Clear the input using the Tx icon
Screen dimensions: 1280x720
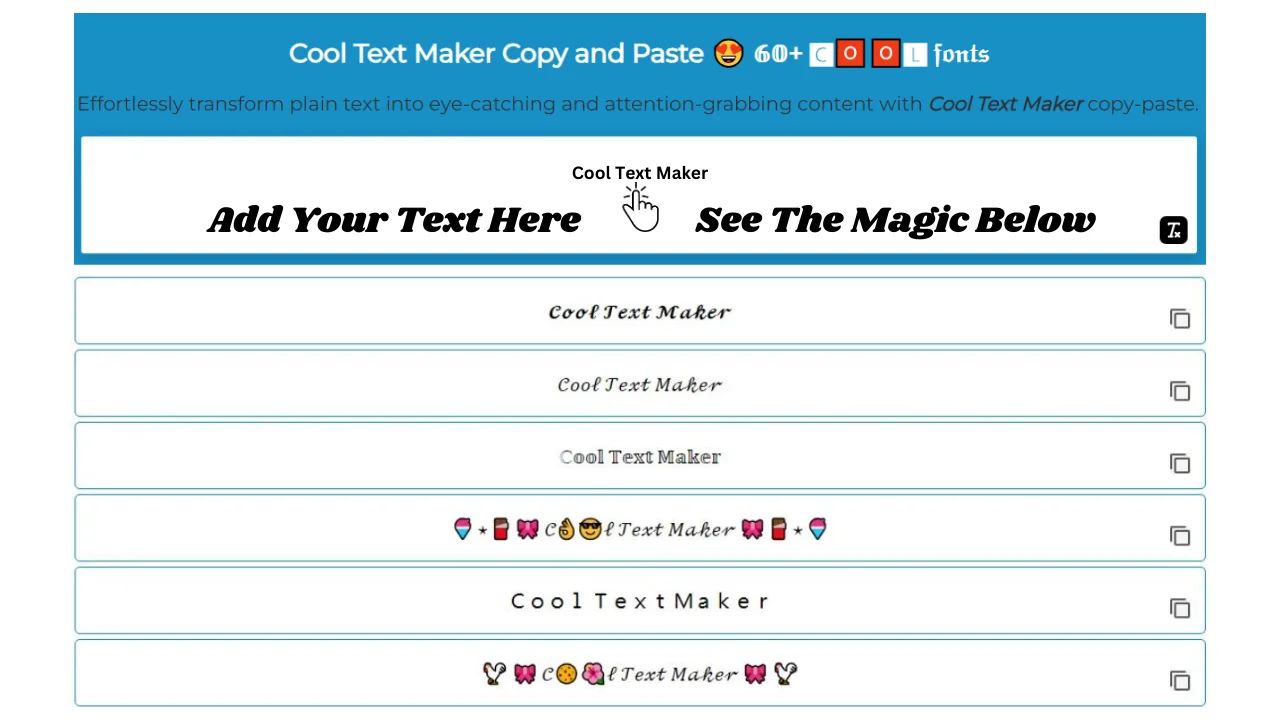click(1173, 230)
